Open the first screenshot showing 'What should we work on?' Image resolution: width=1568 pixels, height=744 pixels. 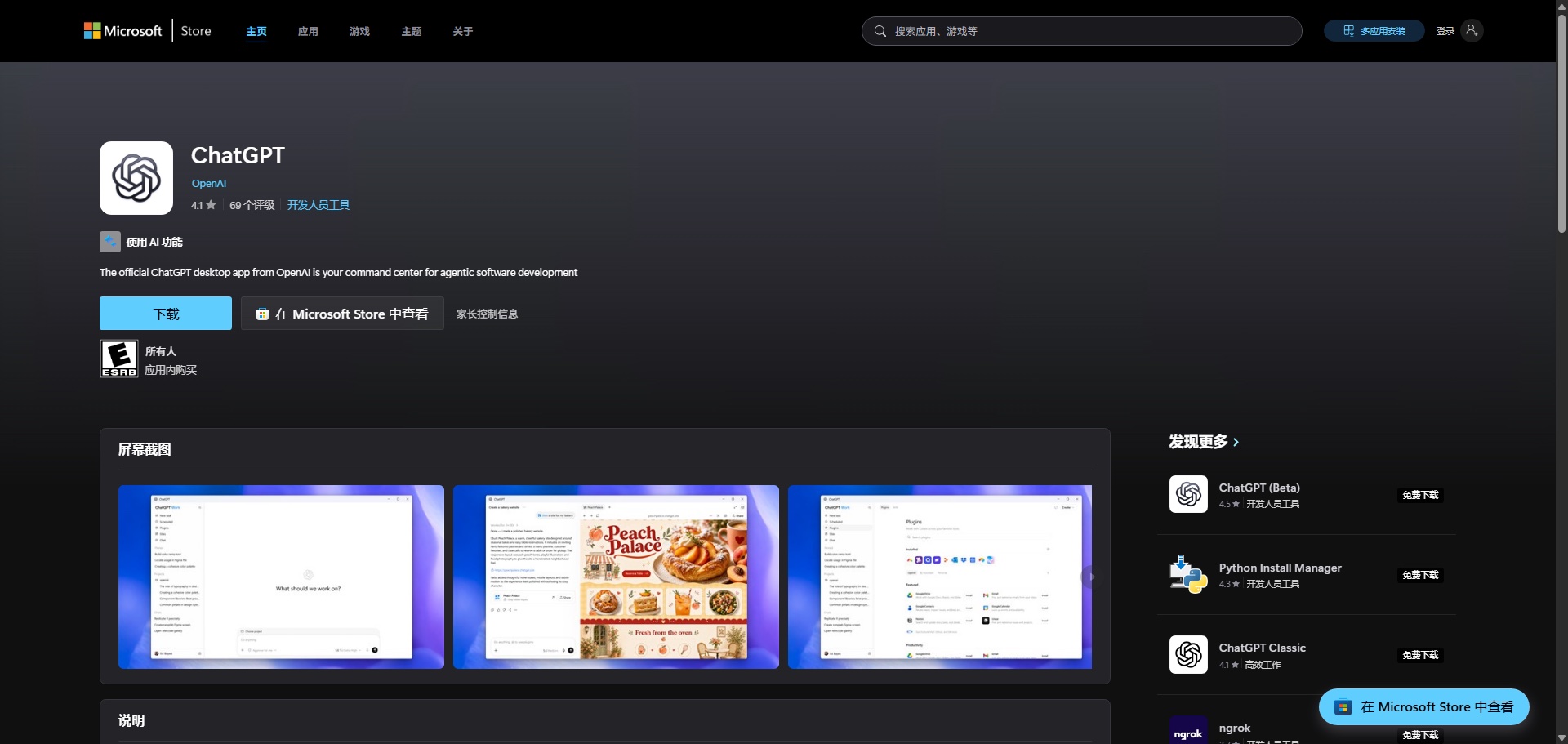(x=282, y=577)
